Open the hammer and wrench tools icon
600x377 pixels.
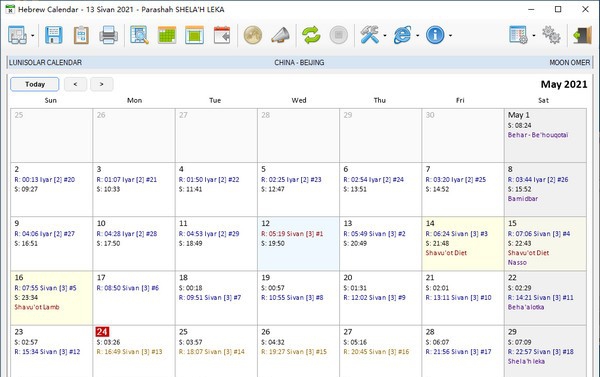pyautogui.click(x=370, y=35)
